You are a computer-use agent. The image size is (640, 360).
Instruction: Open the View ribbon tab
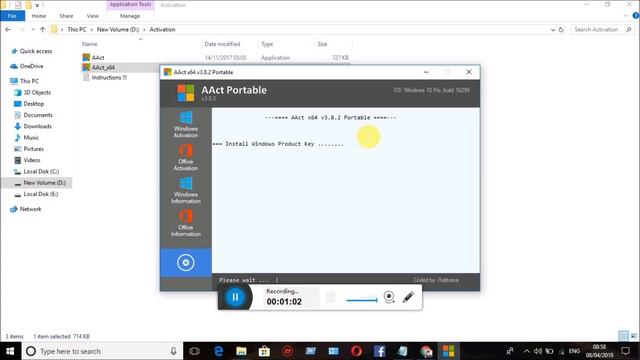tap(93, 16)
